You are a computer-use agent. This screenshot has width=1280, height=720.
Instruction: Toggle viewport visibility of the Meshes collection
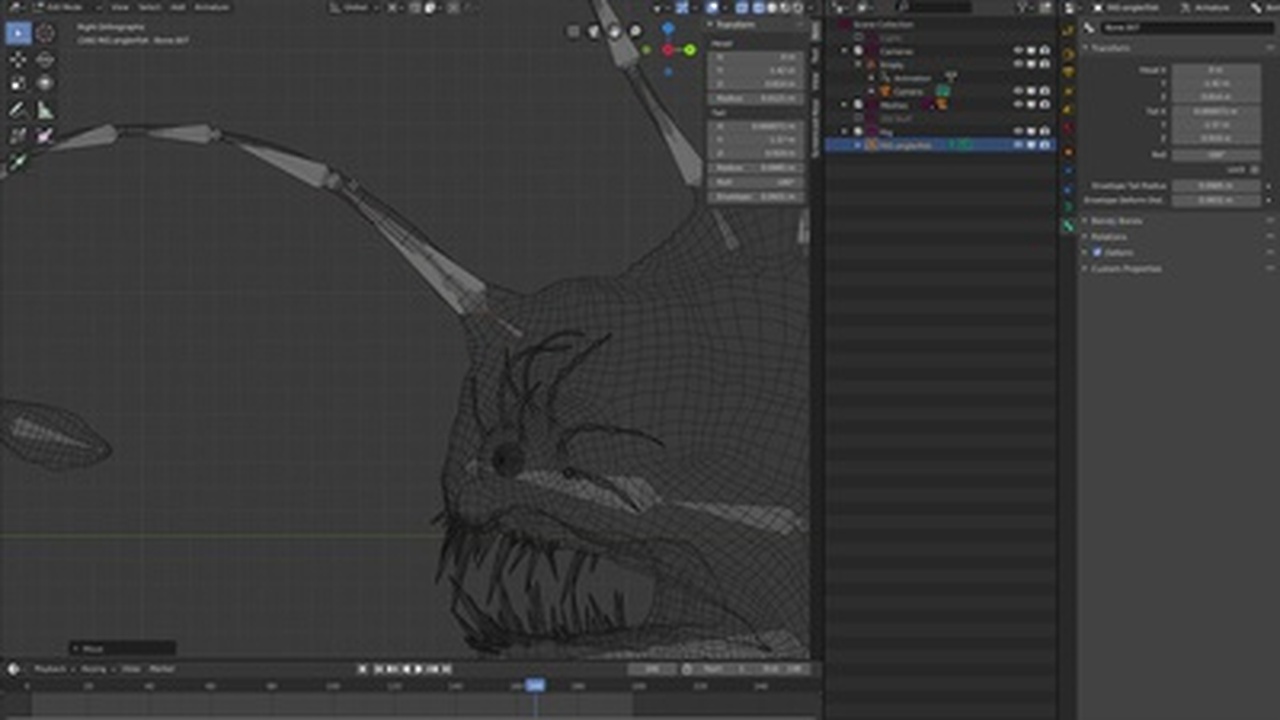coord(1018,105)
